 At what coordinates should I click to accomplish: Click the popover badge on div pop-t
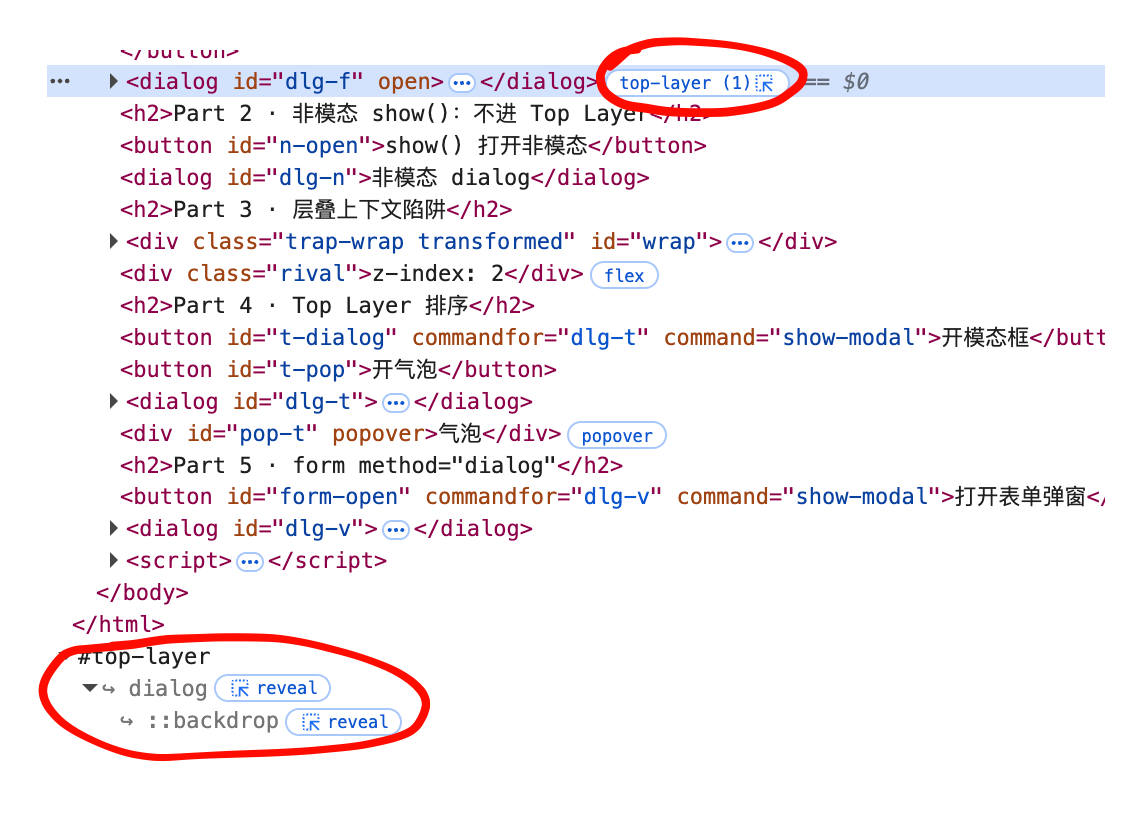[617, 435]
